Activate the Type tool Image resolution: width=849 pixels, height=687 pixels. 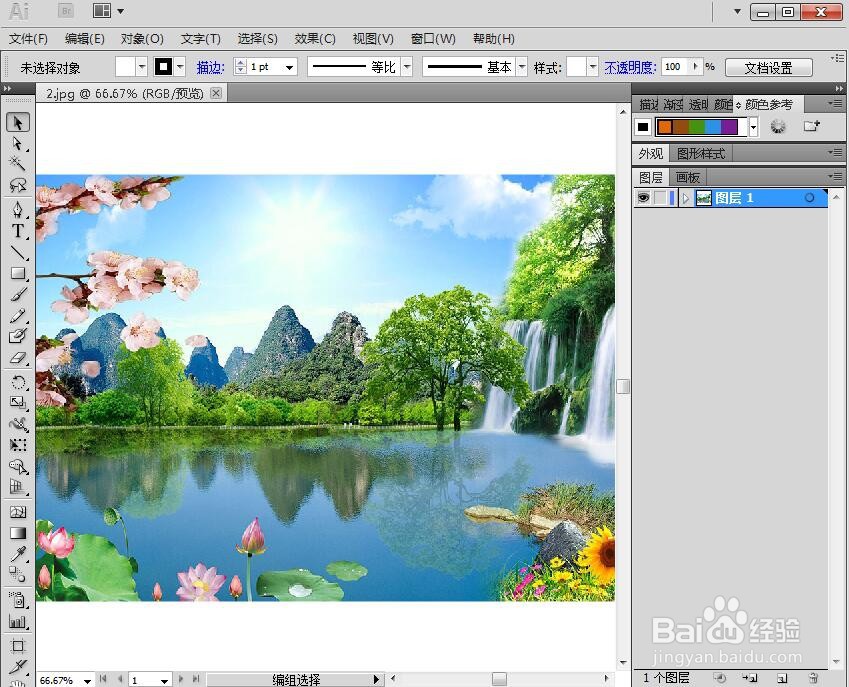coord(18,231)
